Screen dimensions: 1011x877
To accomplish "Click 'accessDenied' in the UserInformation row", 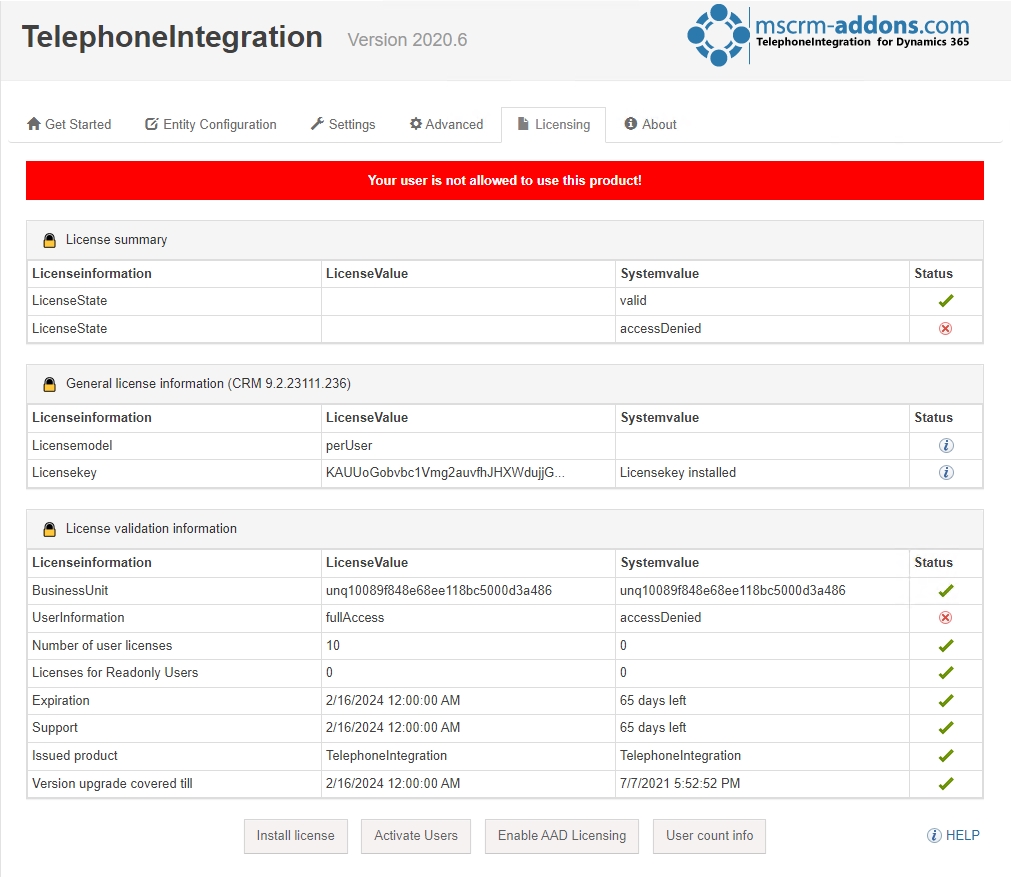I will pos(660,618).
